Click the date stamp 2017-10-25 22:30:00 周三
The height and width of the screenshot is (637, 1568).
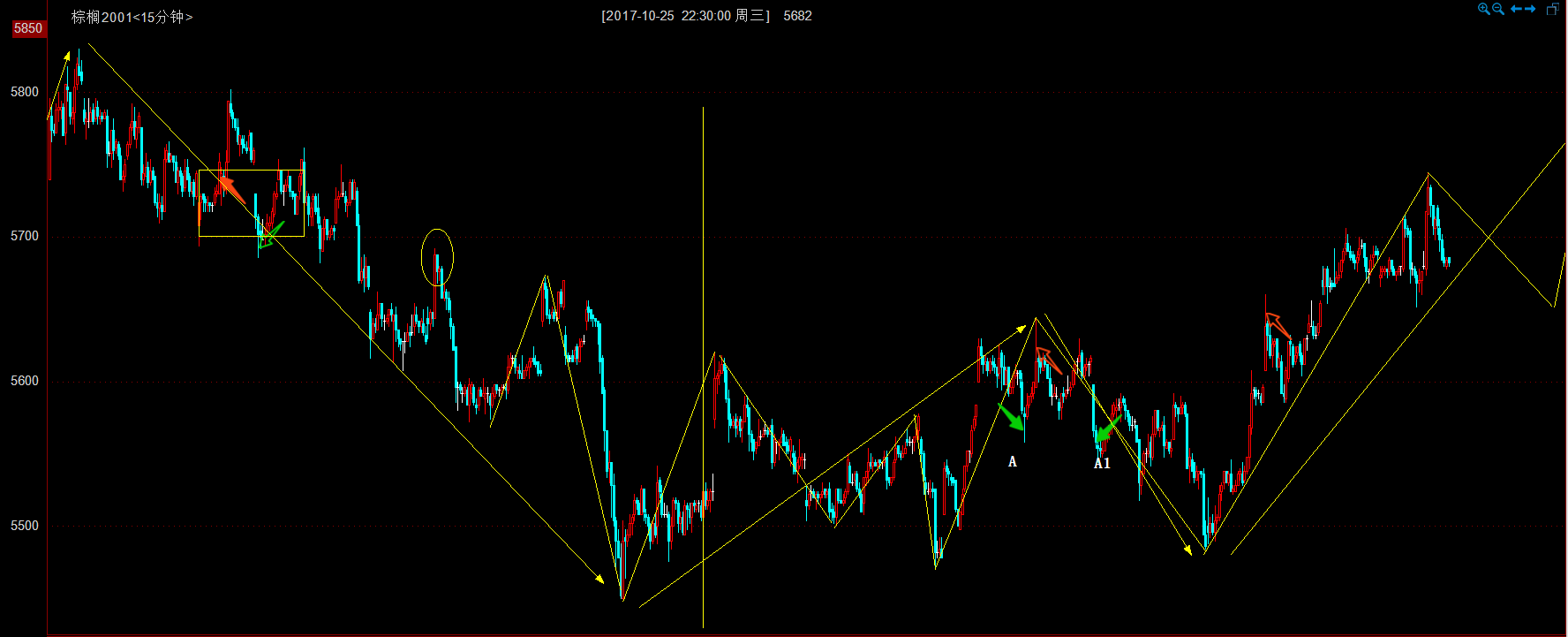pyautogui.click(x=685, y=16)
